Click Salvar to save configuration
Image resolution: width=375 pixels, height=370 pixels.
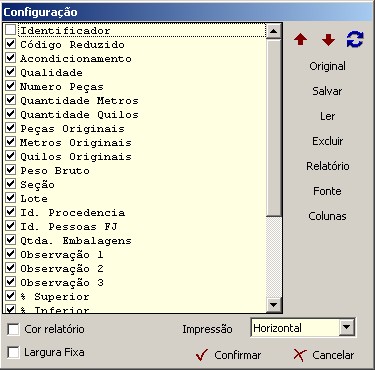[x=327, y=91]
